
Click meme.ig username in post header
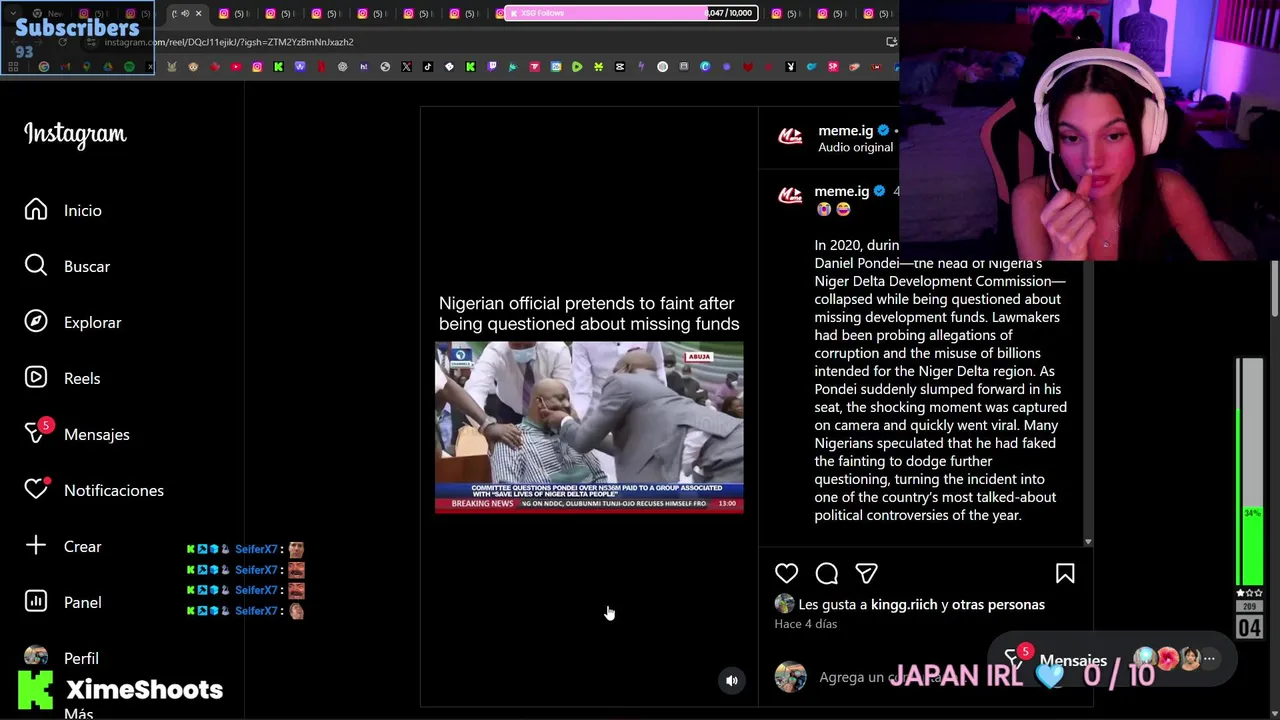click(846, 130)
